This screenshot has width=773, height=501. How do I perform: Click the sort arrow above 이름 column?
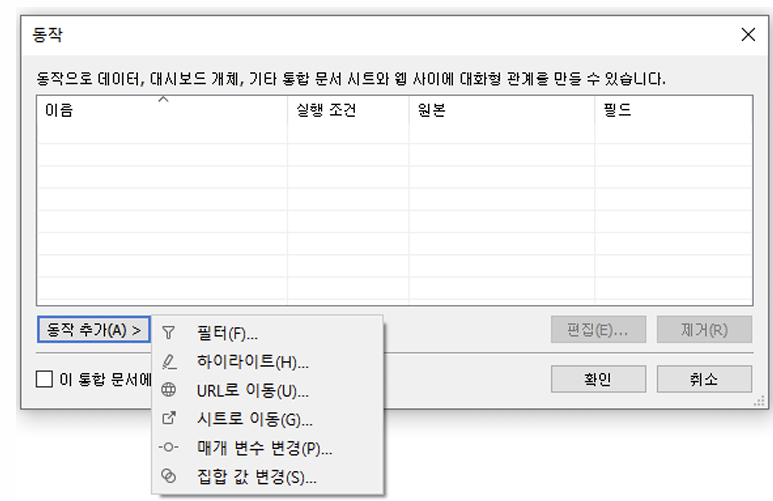coord(163,99)
